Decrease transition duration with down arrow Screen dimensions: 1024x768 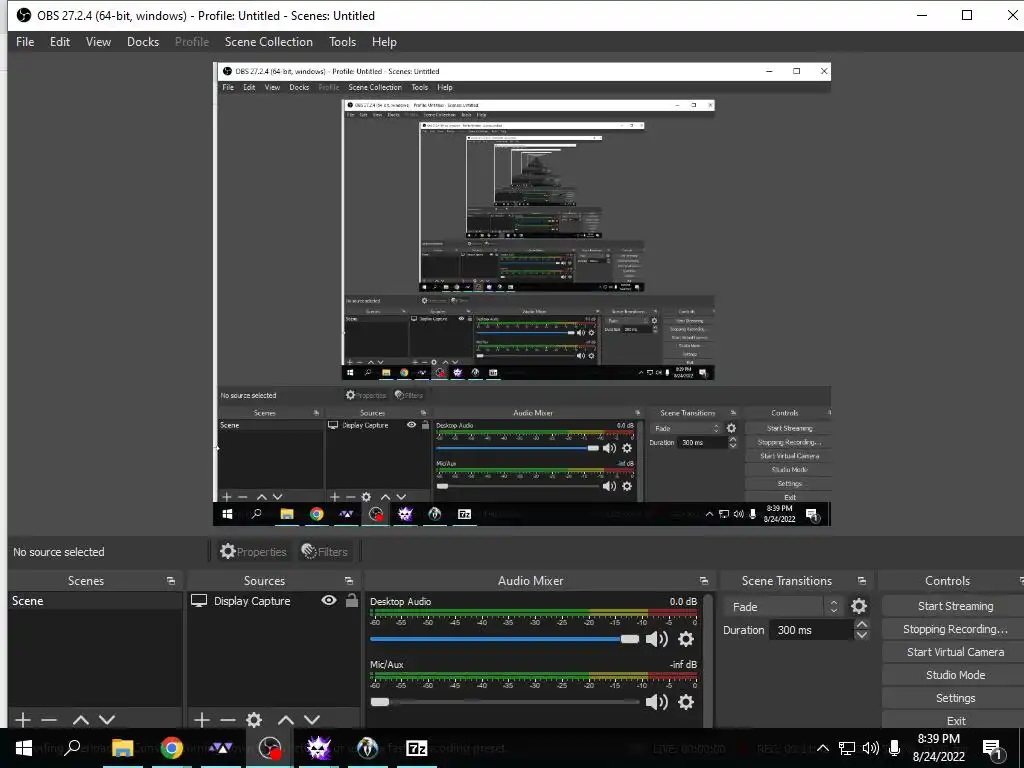point(862,635)
